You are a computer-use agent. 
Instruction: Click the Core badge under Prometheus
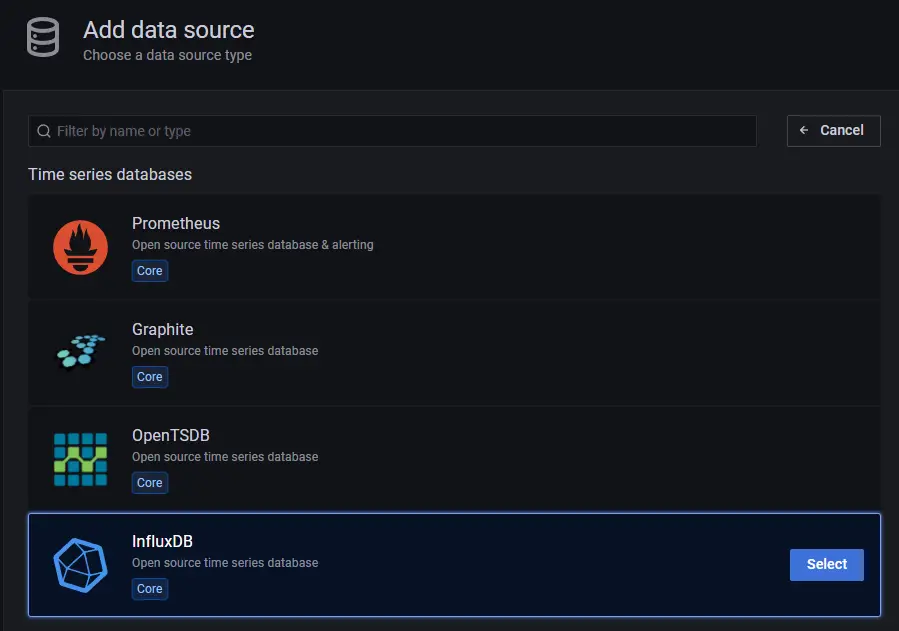point(150,271)
